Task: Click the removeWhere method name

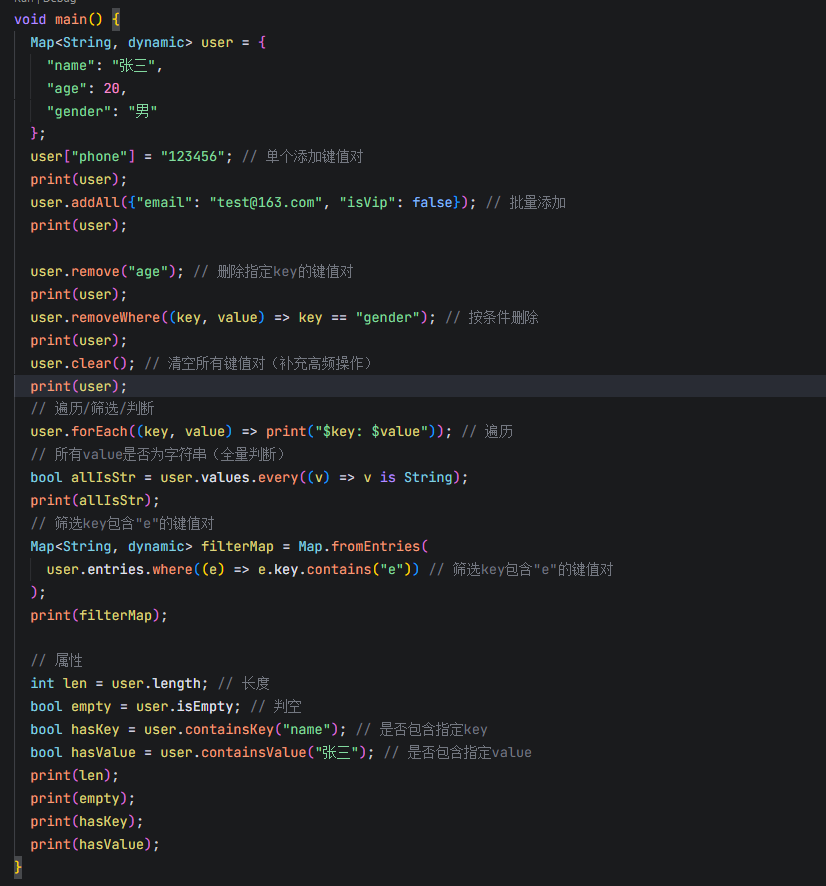Action: coord(116,318)
